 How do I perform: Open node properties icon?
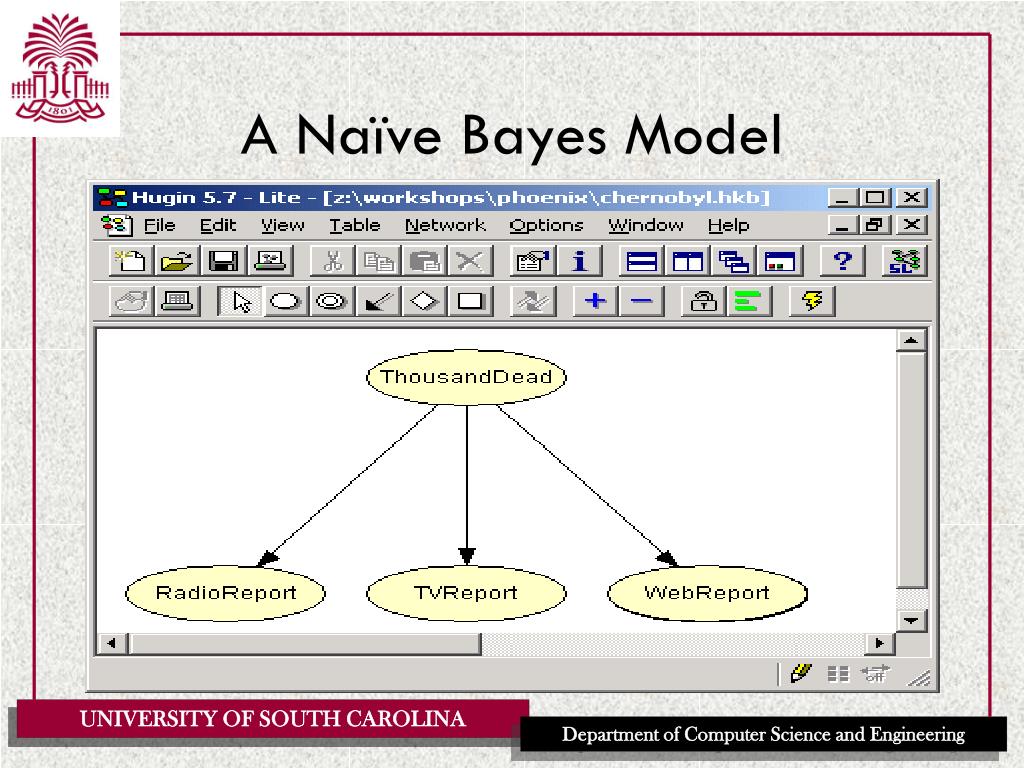pyautogui.click(x=532, y=261)
